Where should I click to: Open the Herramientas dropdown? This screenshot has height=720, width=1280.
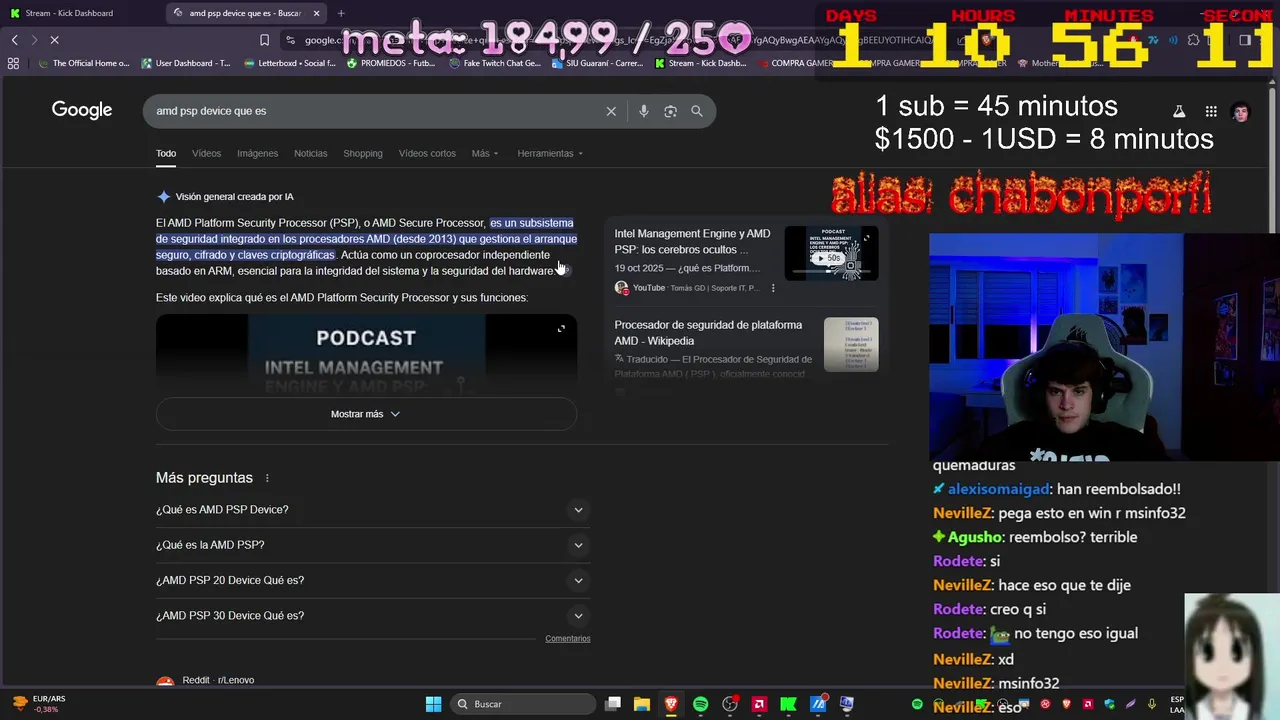click(x=550, y=153)
